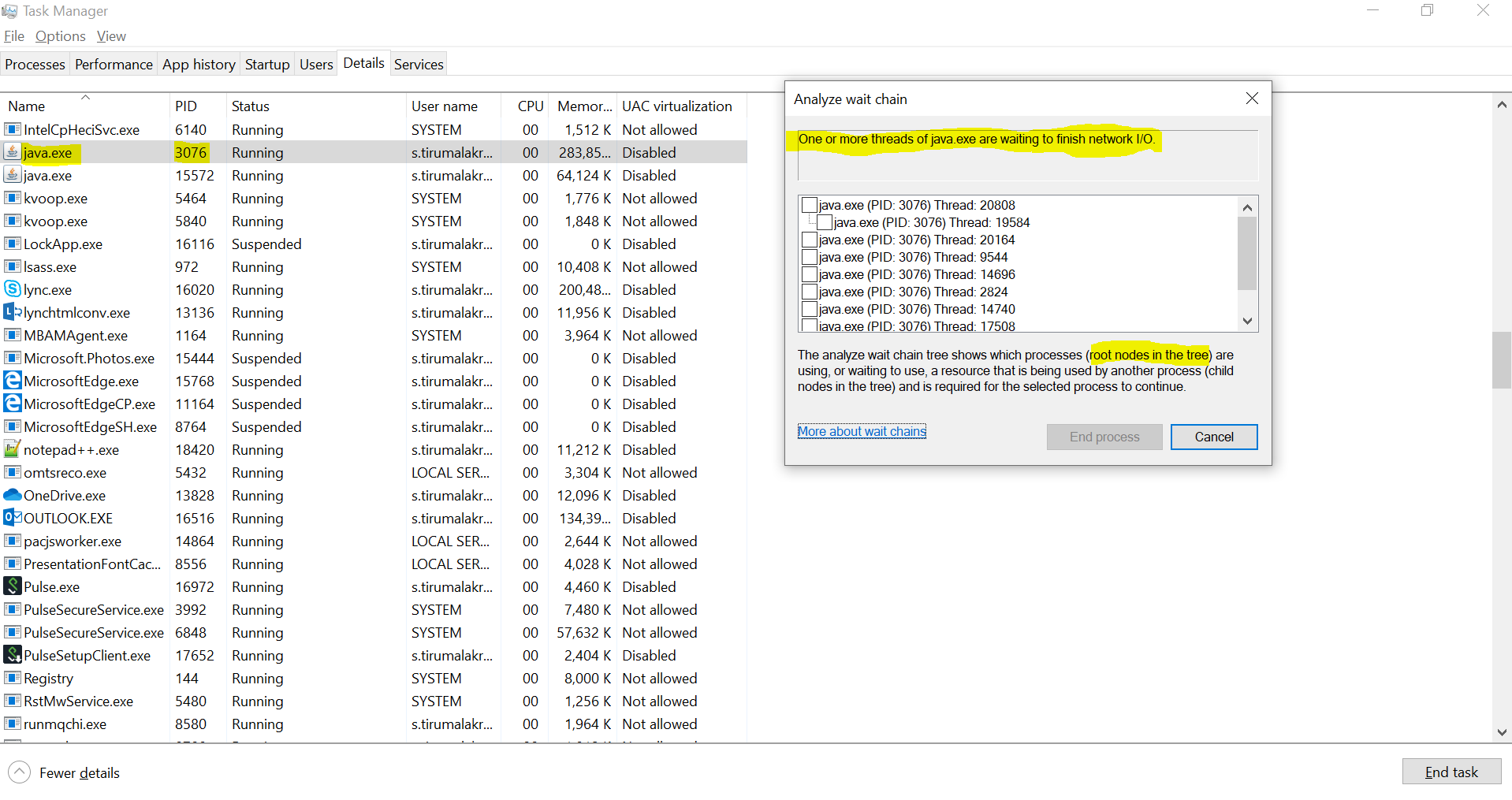Switch to the App history tab
Image resolution: width=1512 pixels, height=800 pixels.
199,64
